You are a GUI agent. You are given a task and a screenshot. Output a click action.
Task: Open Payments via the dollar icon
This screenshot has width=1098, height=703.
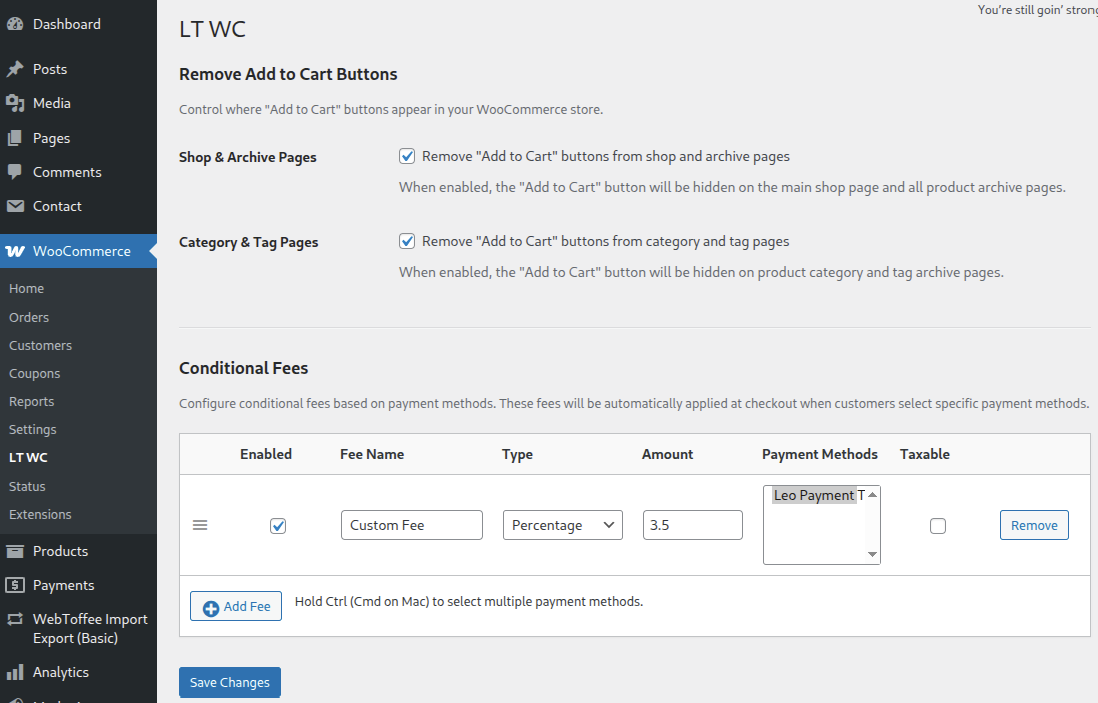(x=17, y=585)
